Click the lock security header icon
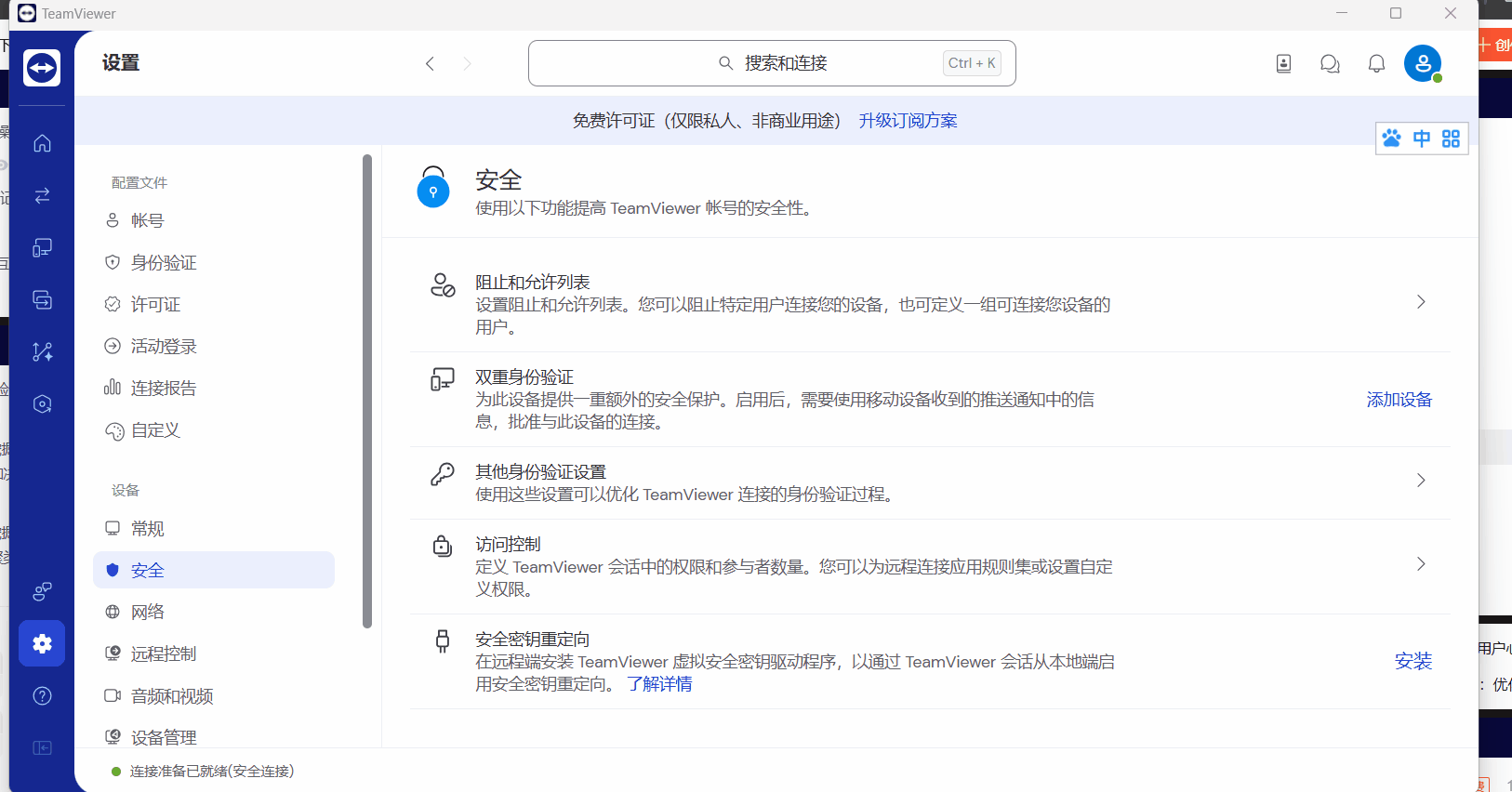 click(x=433, y=187)
